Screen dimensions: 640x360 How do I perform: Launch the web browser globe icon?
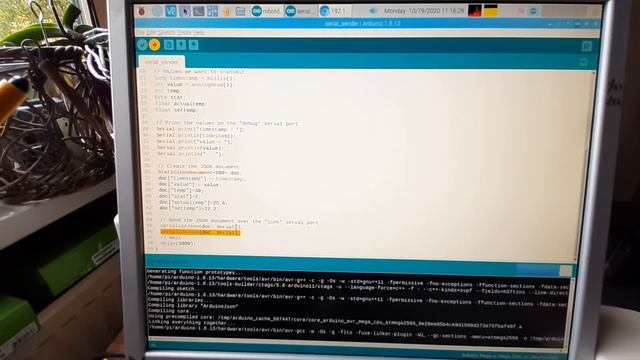157,11
